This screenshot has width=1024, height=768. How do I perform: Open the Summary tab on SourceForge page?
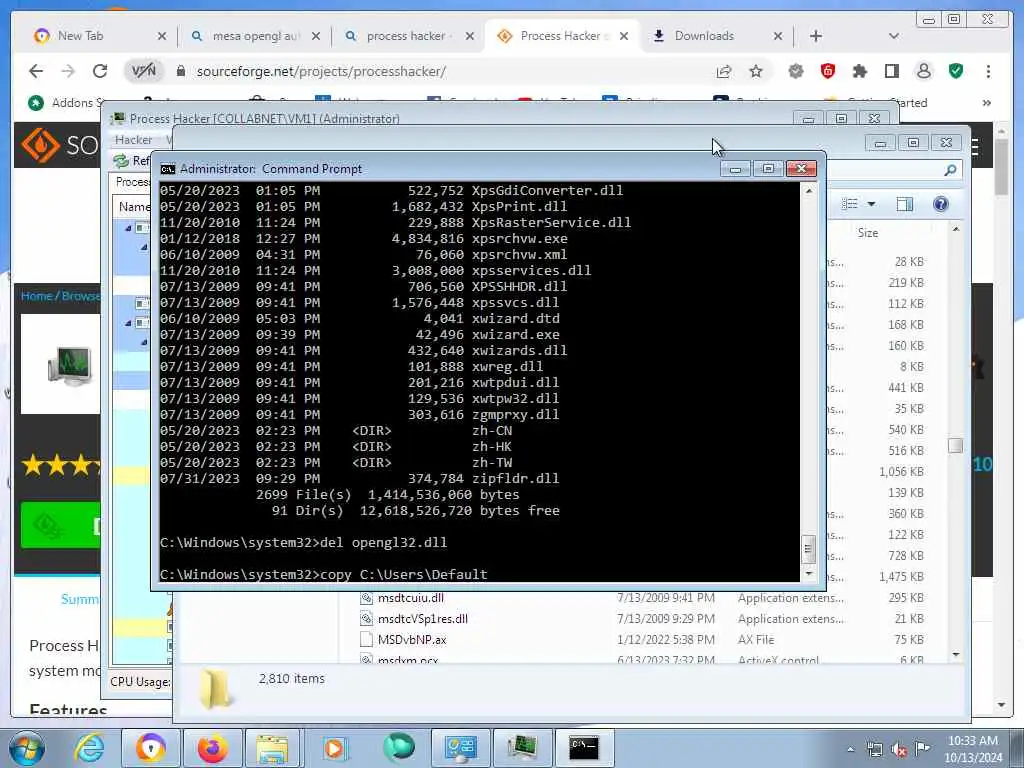click(x=80, y=599)
